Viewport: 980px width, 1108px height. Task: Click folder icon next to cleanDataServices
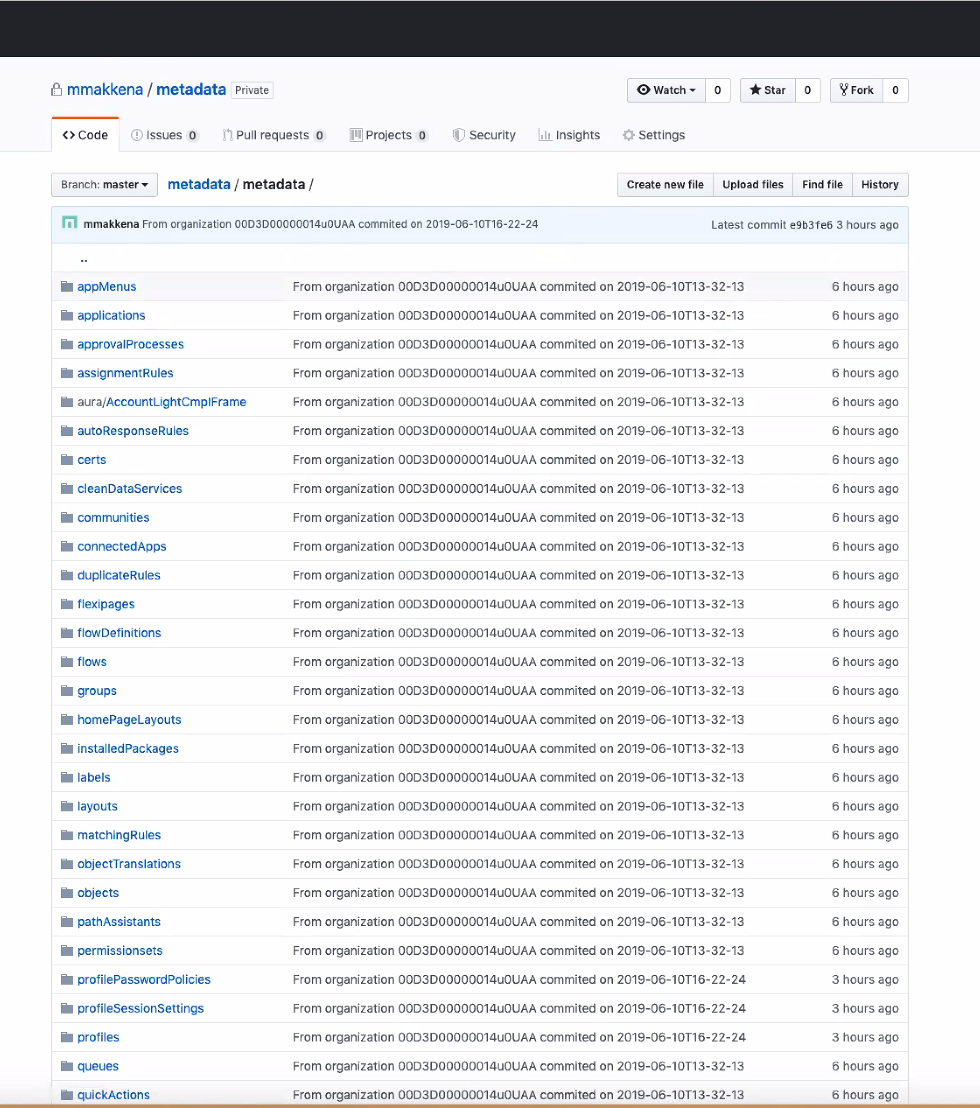67,488
